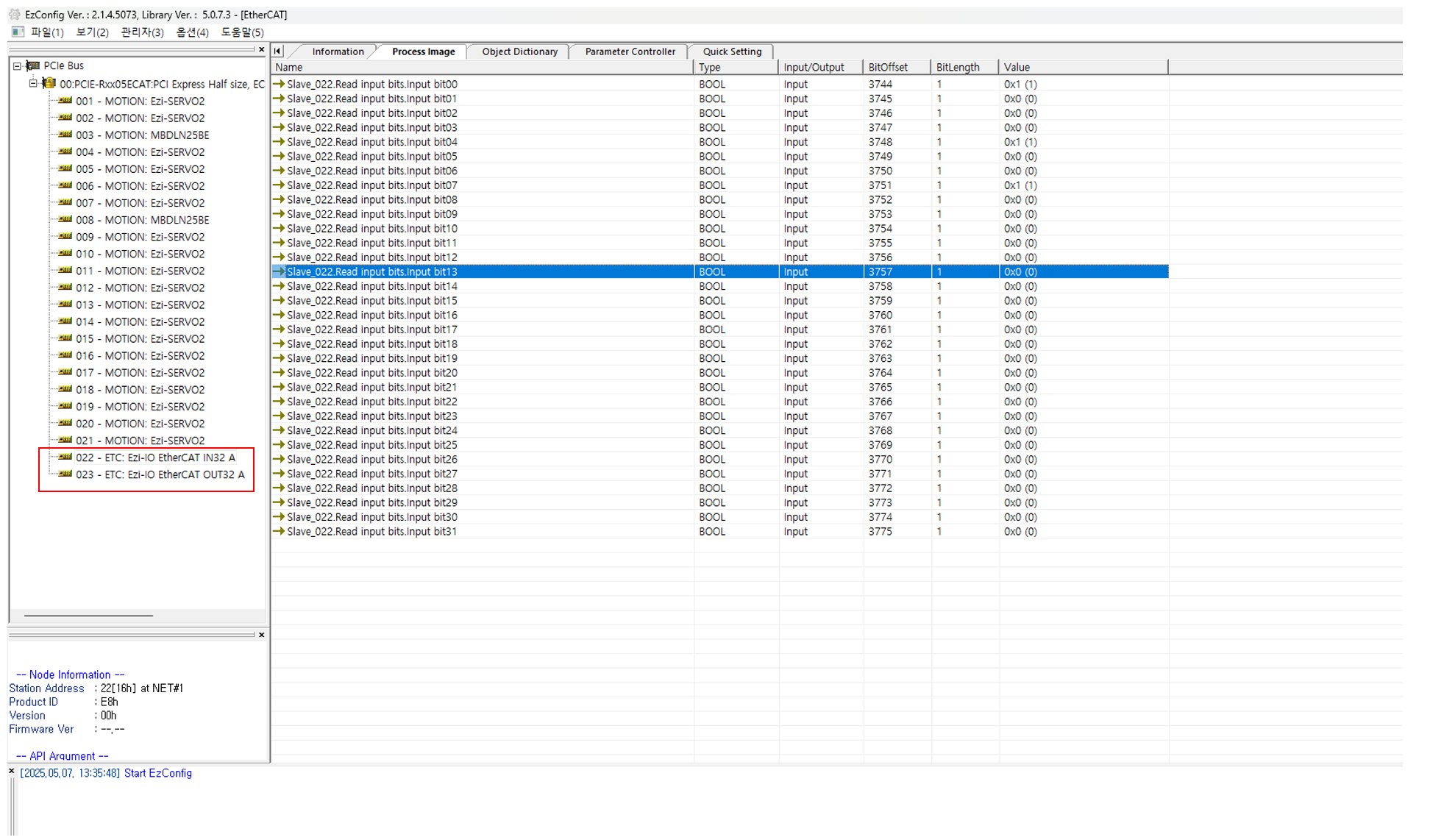Click BitOffset value 3744
The height and width of the screenshot is (840, 1430).
[x=880, y=85]
